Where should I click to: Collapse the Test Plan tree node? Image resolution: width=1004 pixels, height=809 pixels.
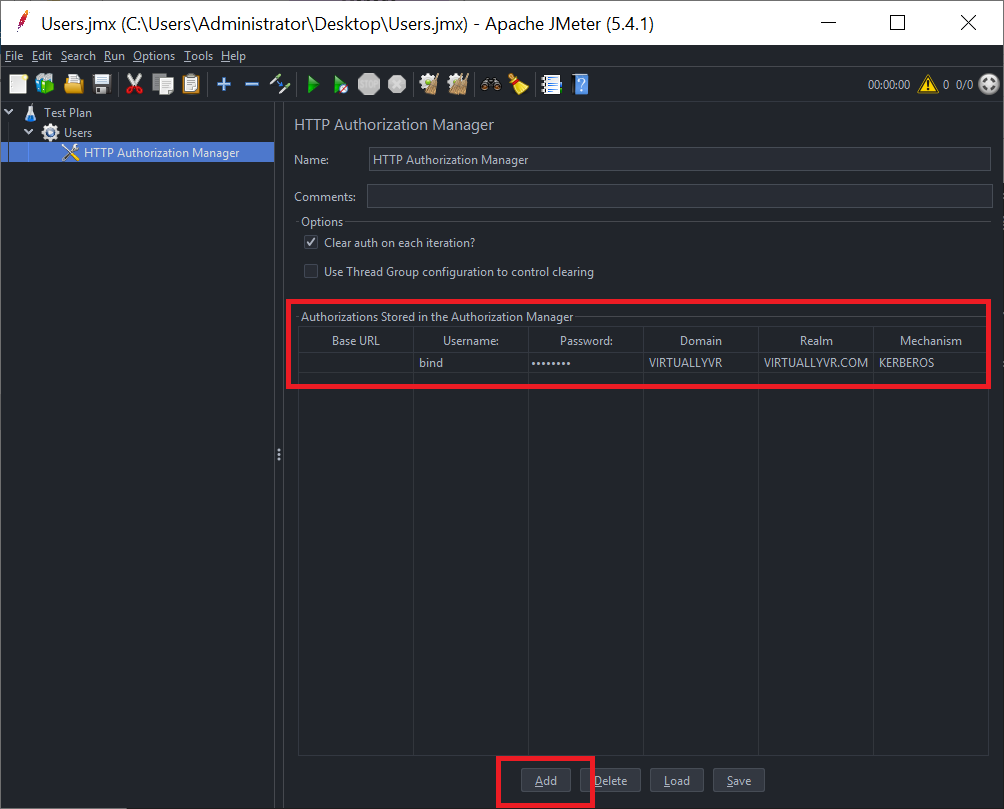click(9, 111)
